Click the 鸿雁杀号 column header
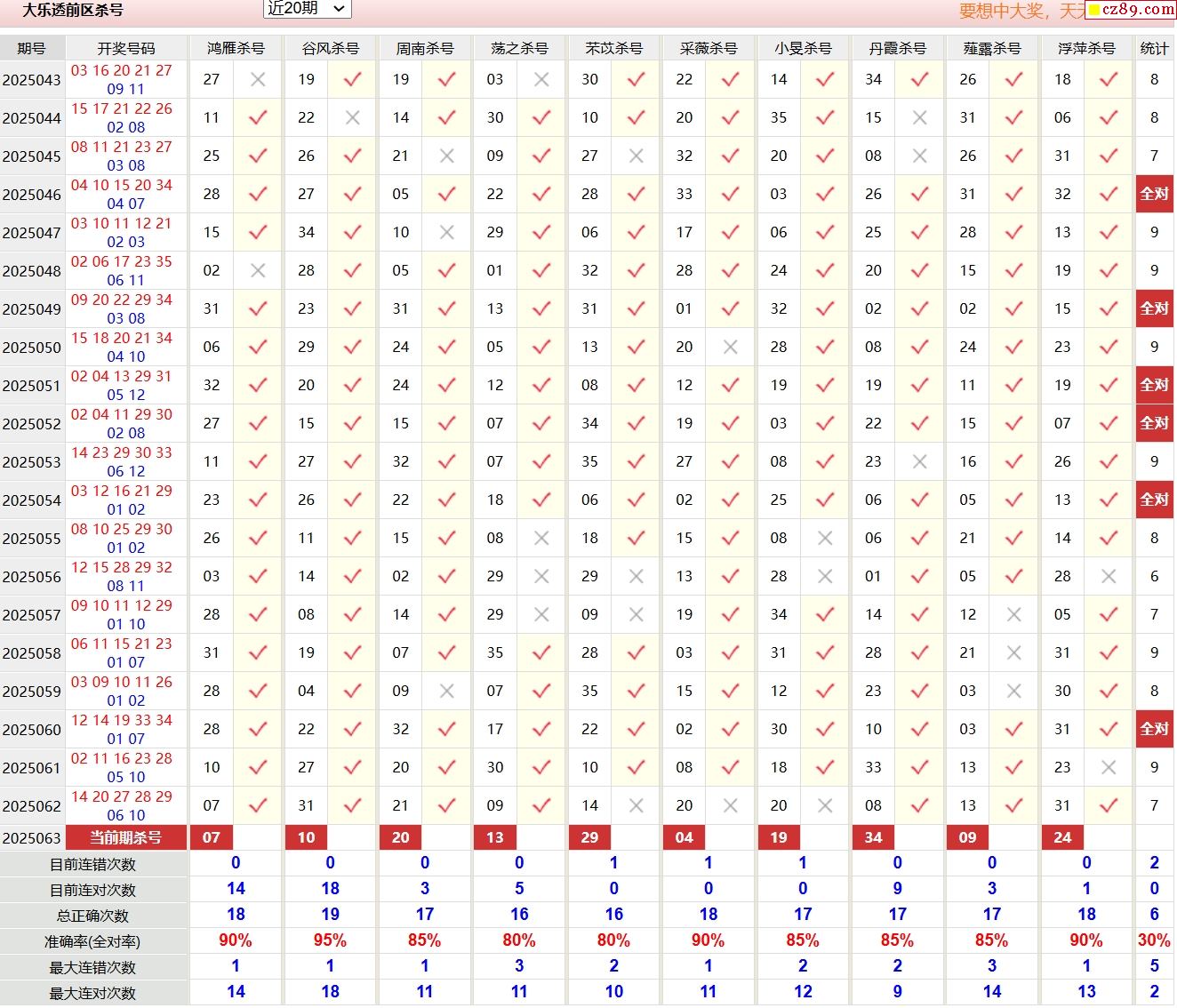Viewport: 1177px width, 1008px height. tap(236, 48)
